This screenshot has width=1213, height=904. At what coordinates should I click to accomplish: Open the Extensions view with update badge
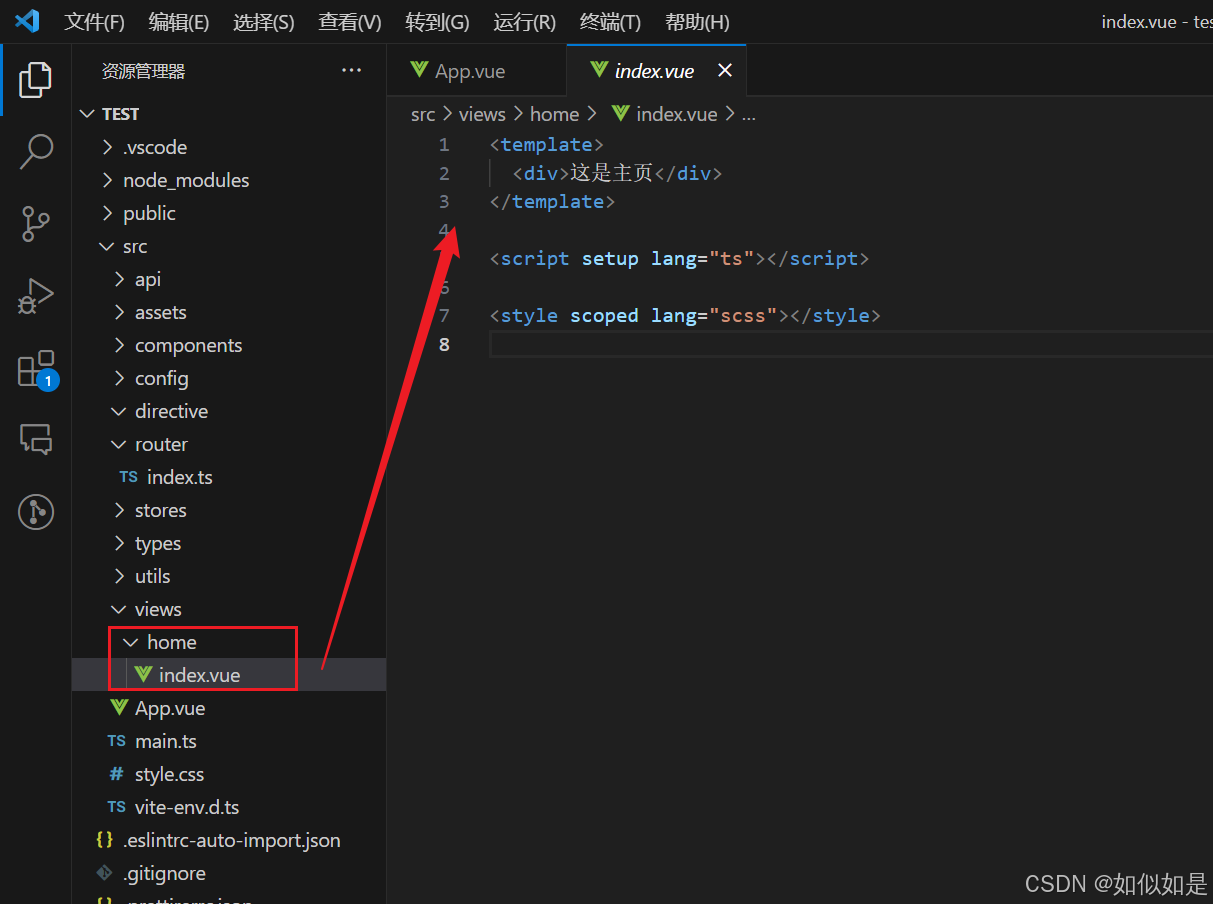pos(37,369)
